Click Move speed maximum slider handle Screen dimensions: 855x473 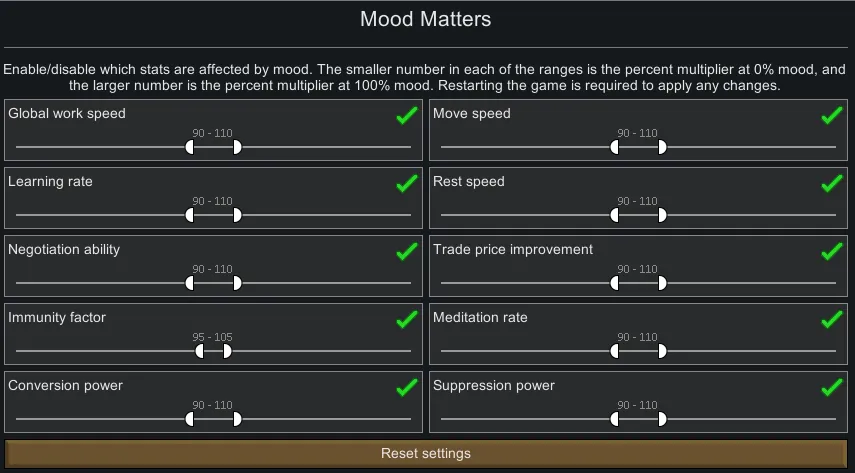(x=661, y=147)
